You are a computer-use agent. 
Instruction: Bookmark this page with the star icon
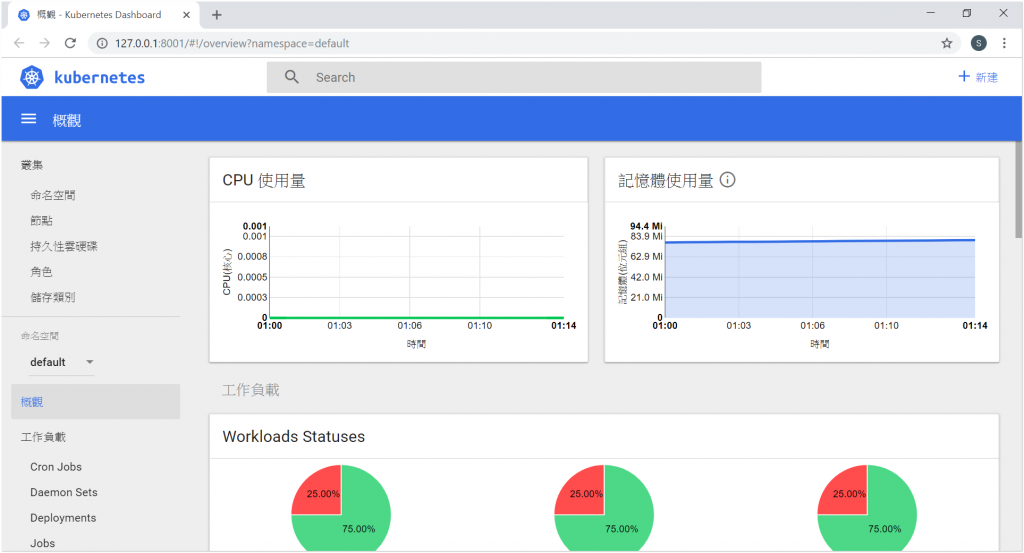(x=947, y=43)
